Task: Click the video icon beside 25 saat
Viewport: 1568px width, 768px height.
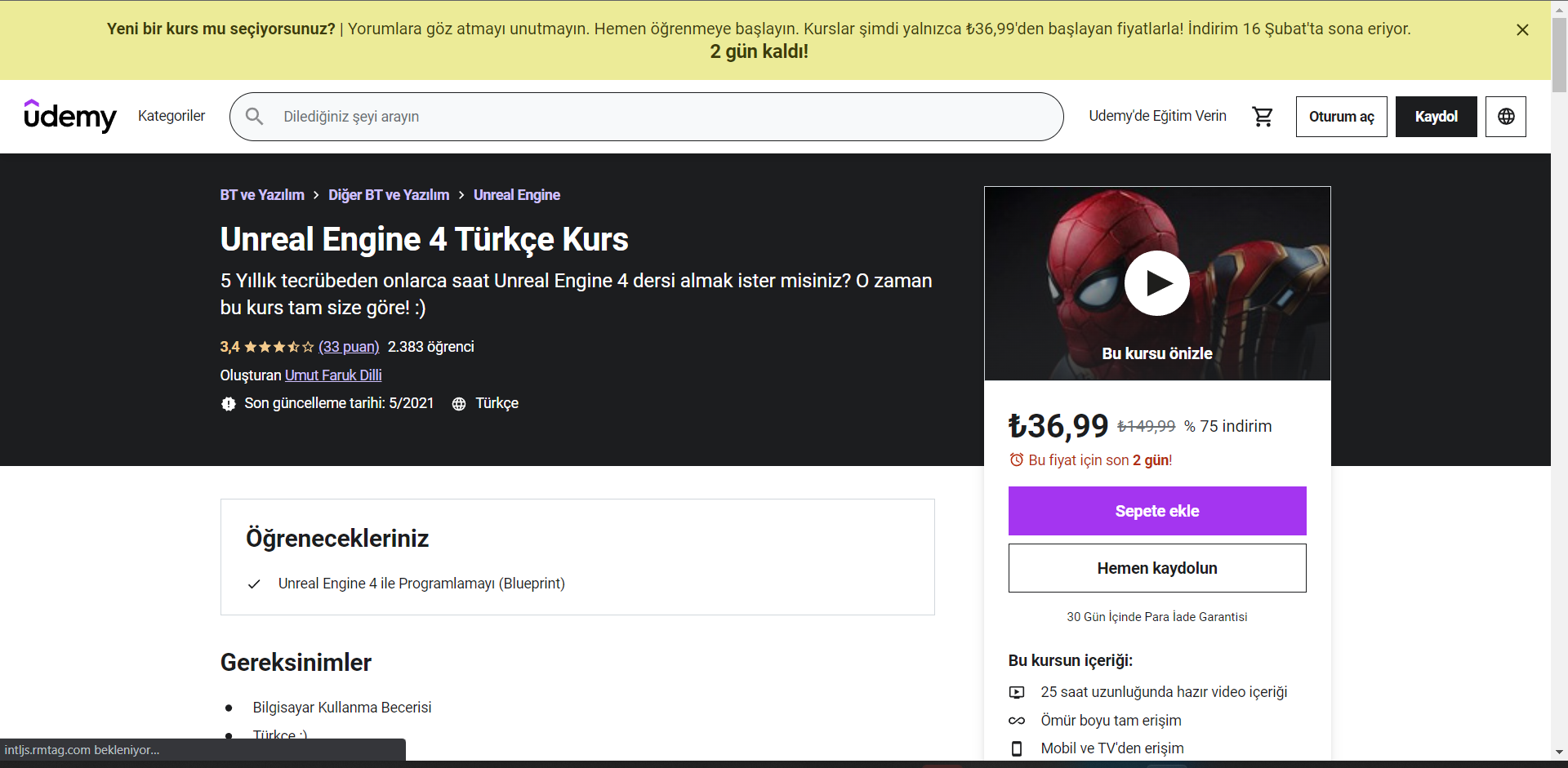Action: tap(1017, 692)
